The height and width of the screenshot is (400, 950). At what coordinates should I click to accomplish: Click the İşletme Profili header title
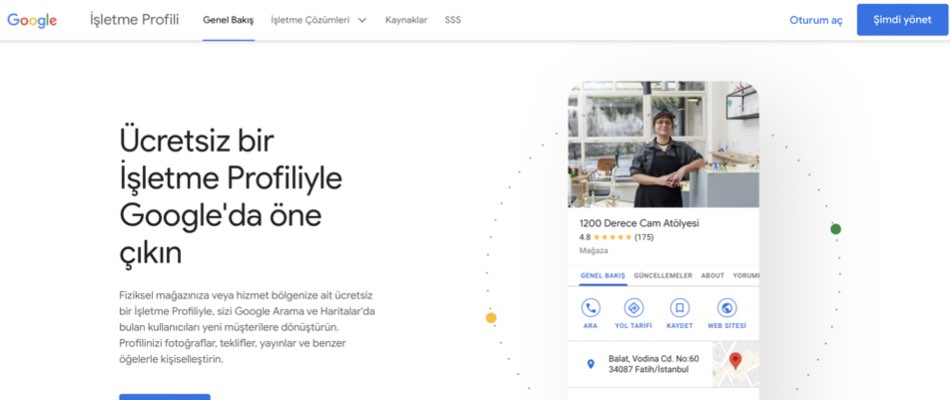pos(134,20)
